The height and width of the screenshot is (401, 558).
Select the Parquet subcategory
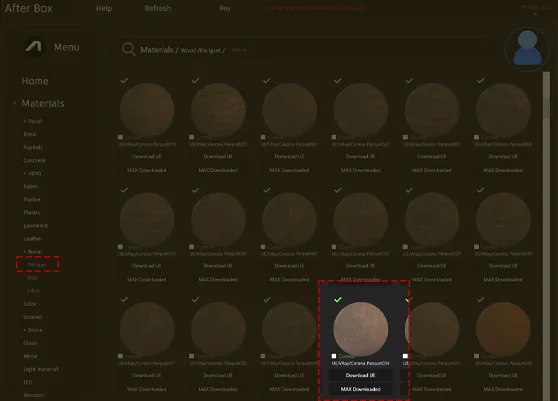pos(37,265)
